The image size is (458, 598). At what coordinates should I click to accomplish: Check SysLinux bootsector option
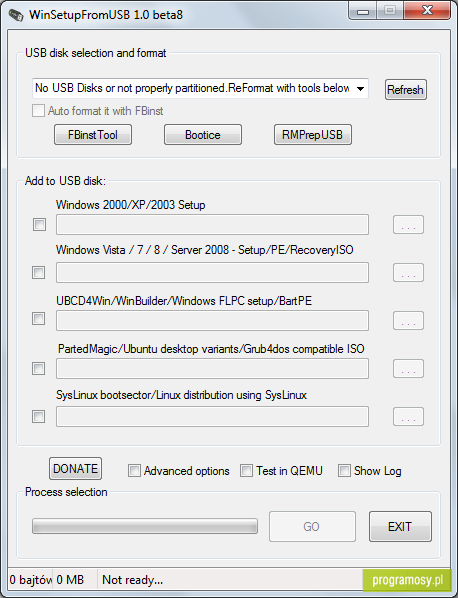[39, 416]
